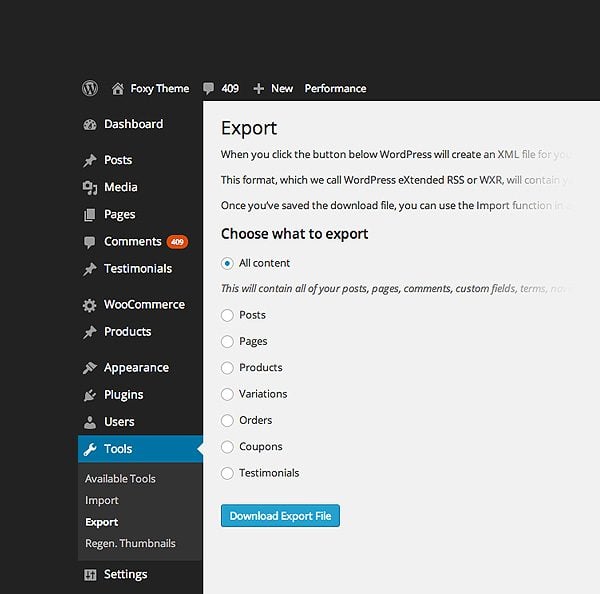
Task: Choose the Orders radio option
Action: 227,421
